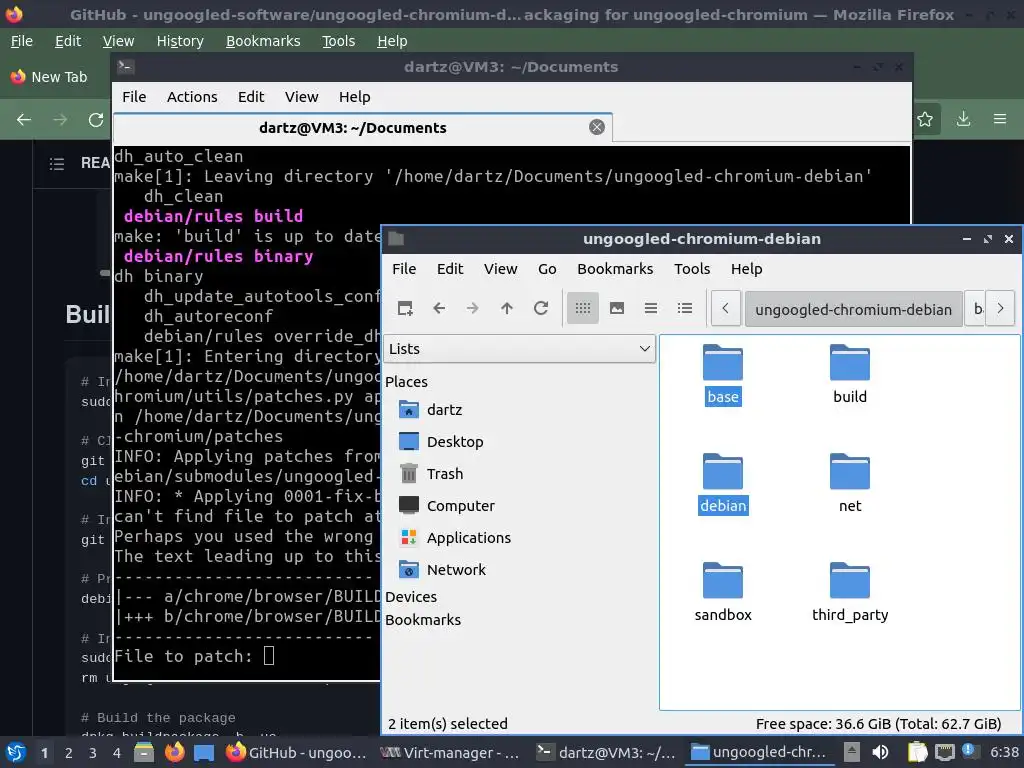Viewport: 1024px width, 768px height.
Task: Switch to GitHub Firefox taskbar window
Action: [296, 752]
